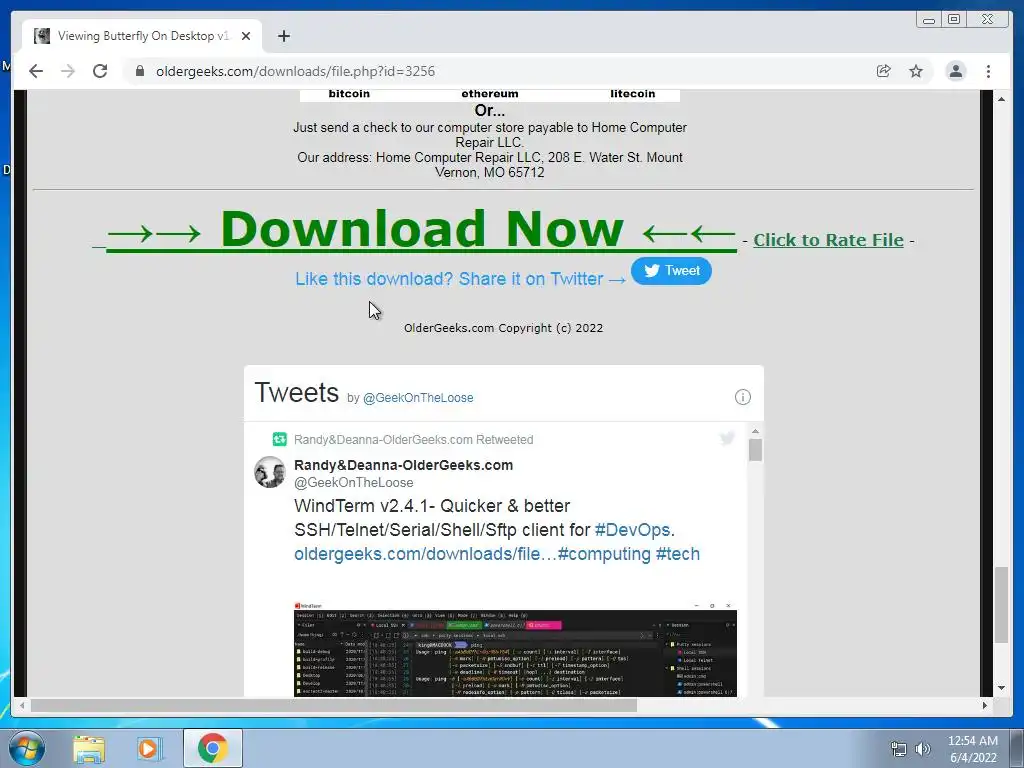
Task: Click the @GeekOnTheLoose handle under author name
Action: pos(353,483)
